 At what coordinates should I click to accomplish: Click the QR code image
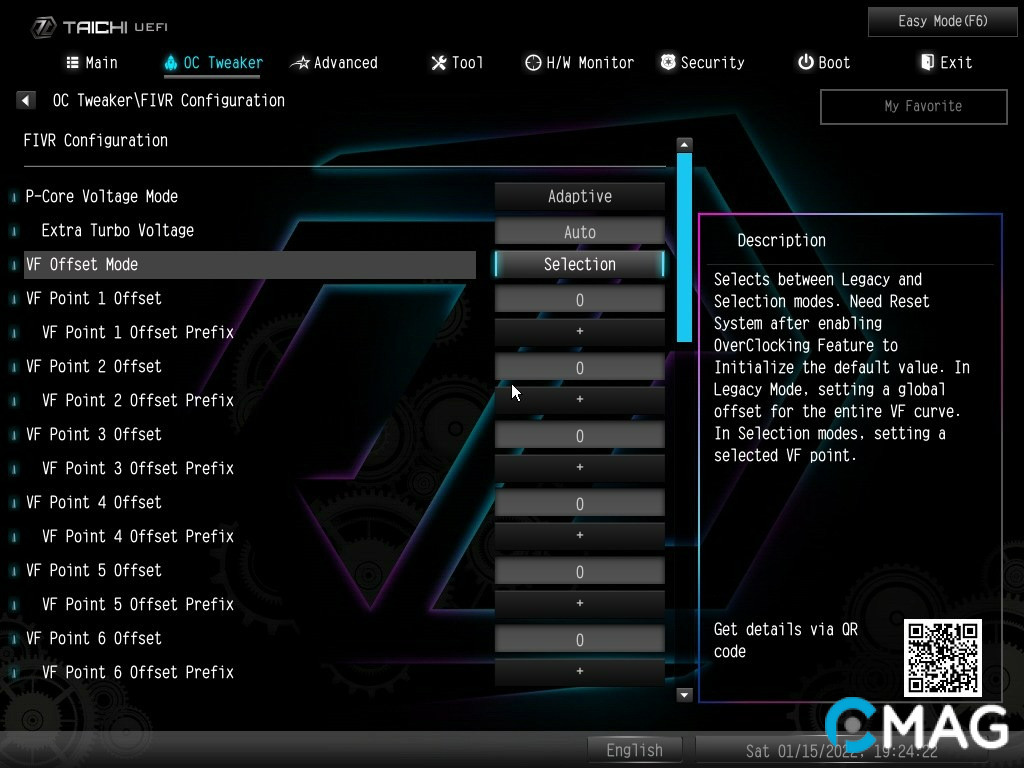pos(942,657)
